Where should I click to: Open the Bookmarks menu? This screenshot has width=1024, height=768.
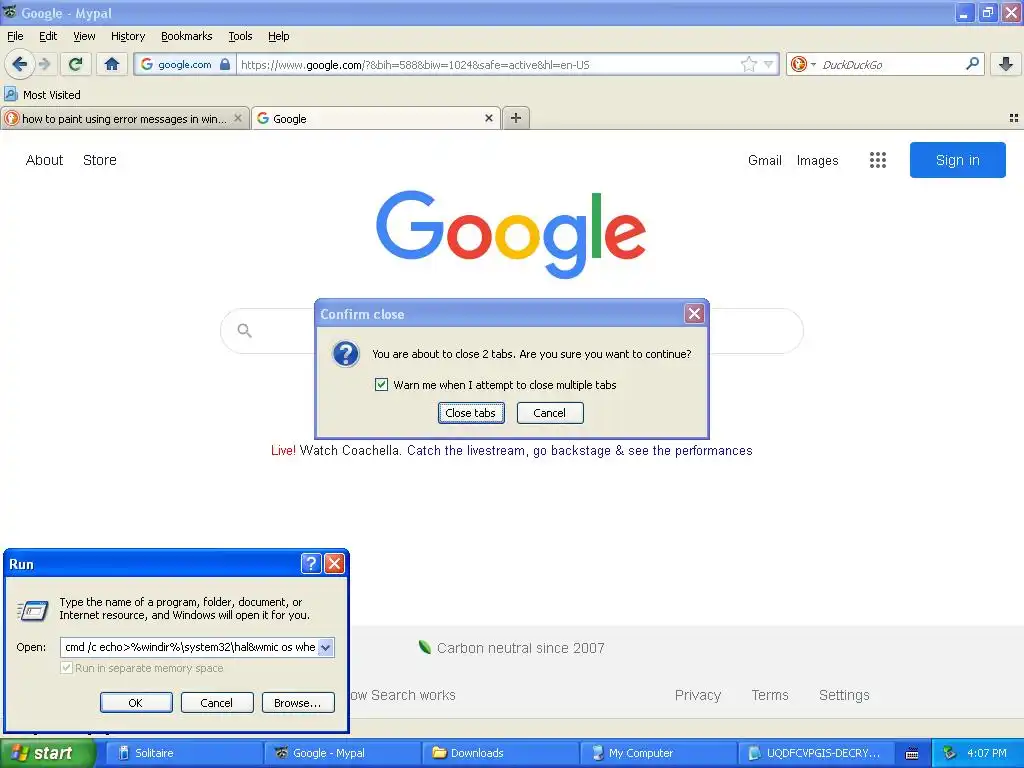tap(187, 36)
